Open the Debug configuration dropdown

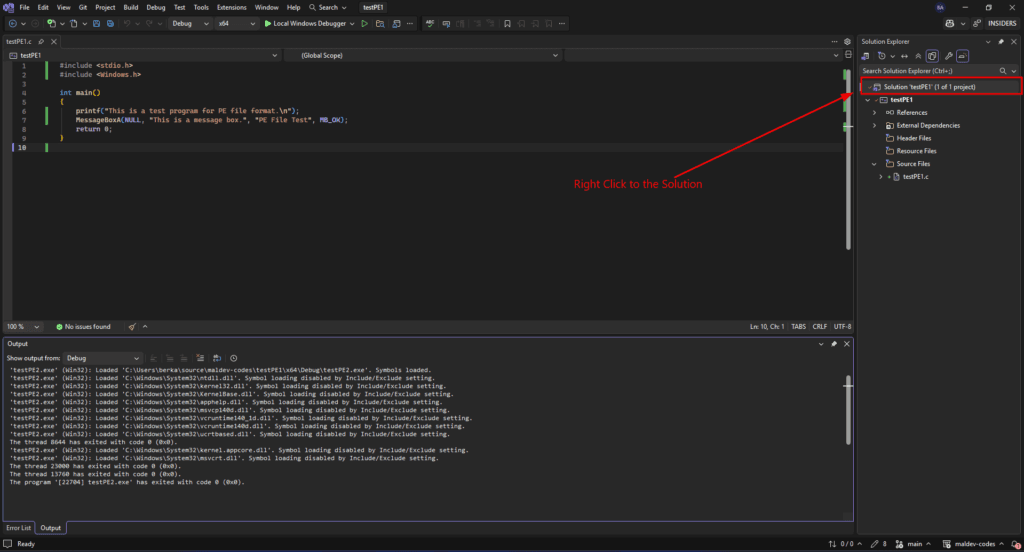point(188,23)
